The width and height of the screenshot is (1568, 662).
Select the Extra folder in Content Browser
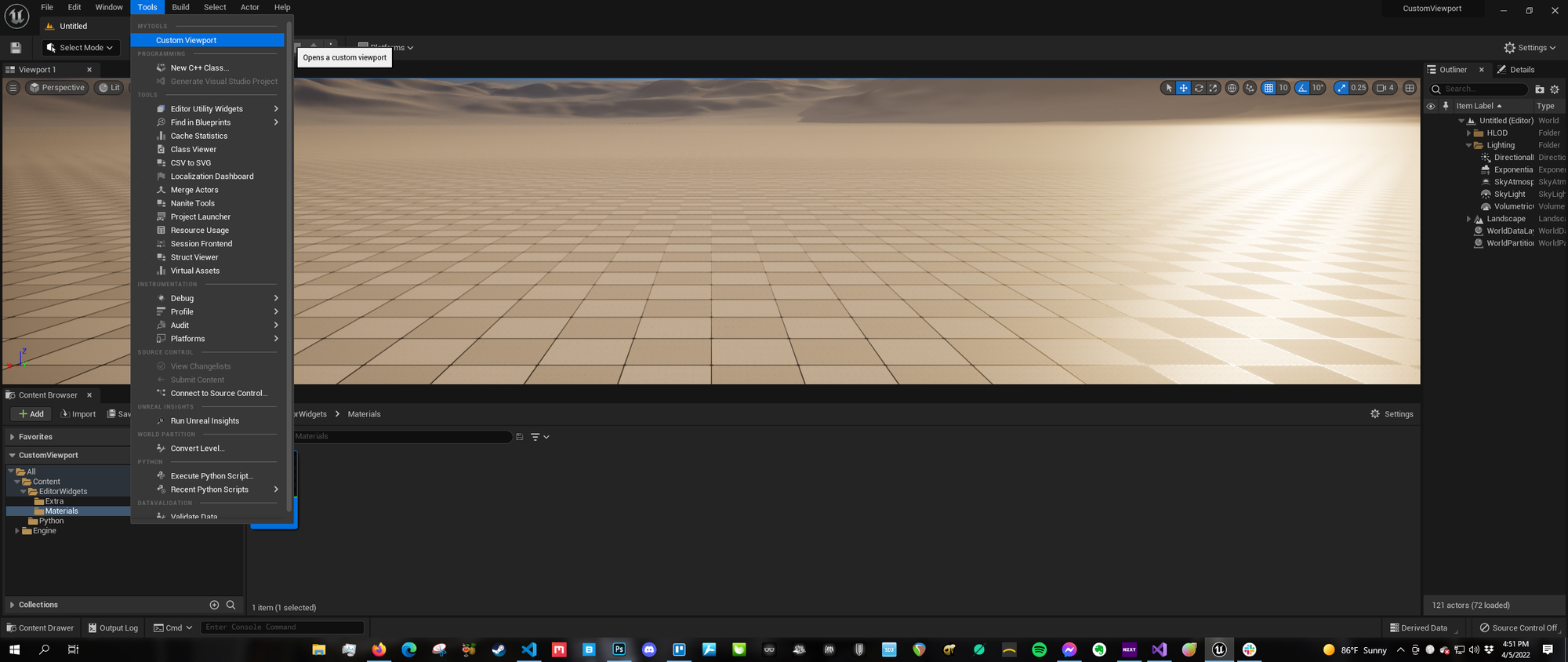point(53,501)
